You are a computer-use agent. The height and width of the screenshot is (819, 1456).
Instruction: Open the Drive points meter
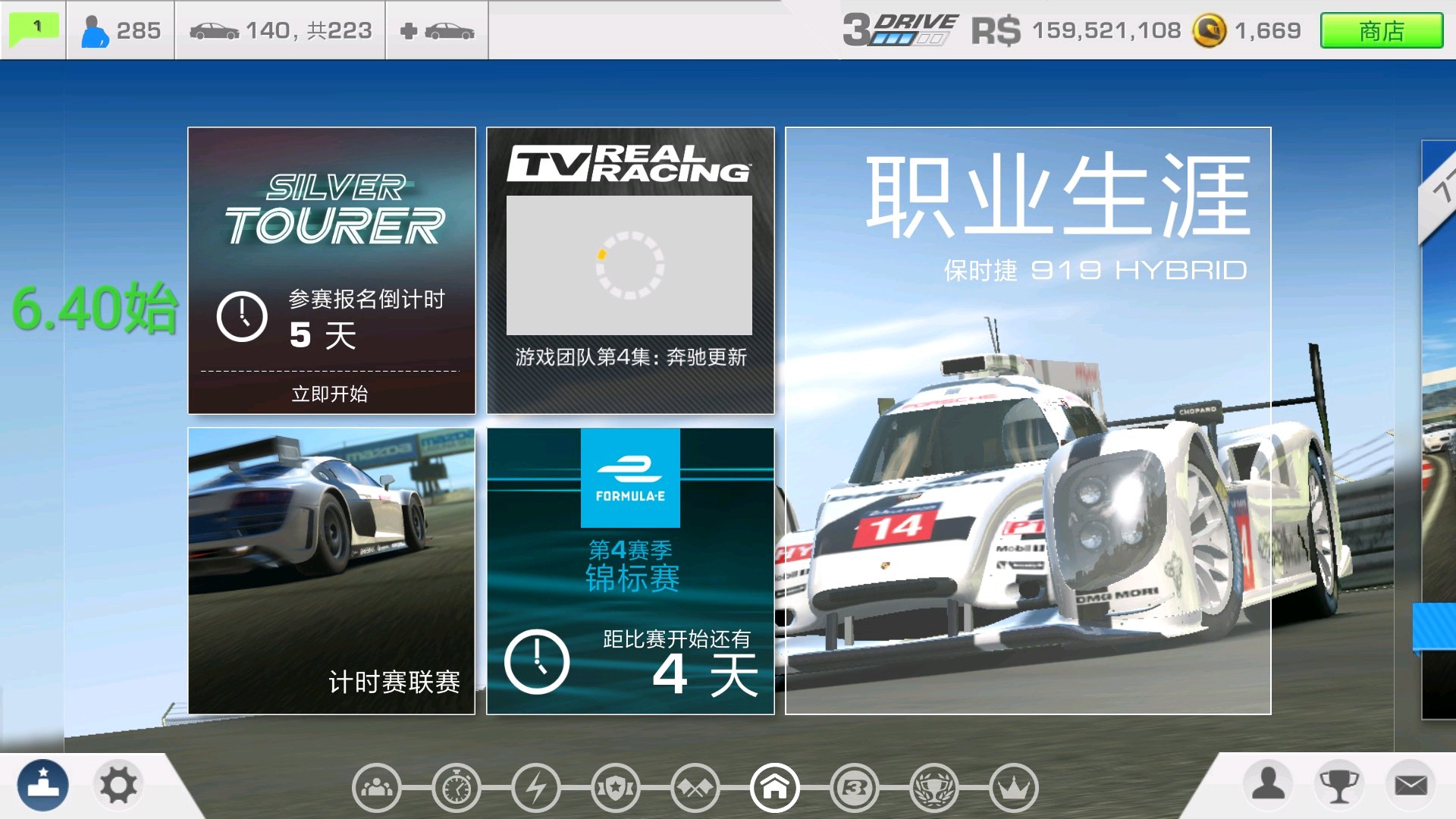click(x=901, y=30)
